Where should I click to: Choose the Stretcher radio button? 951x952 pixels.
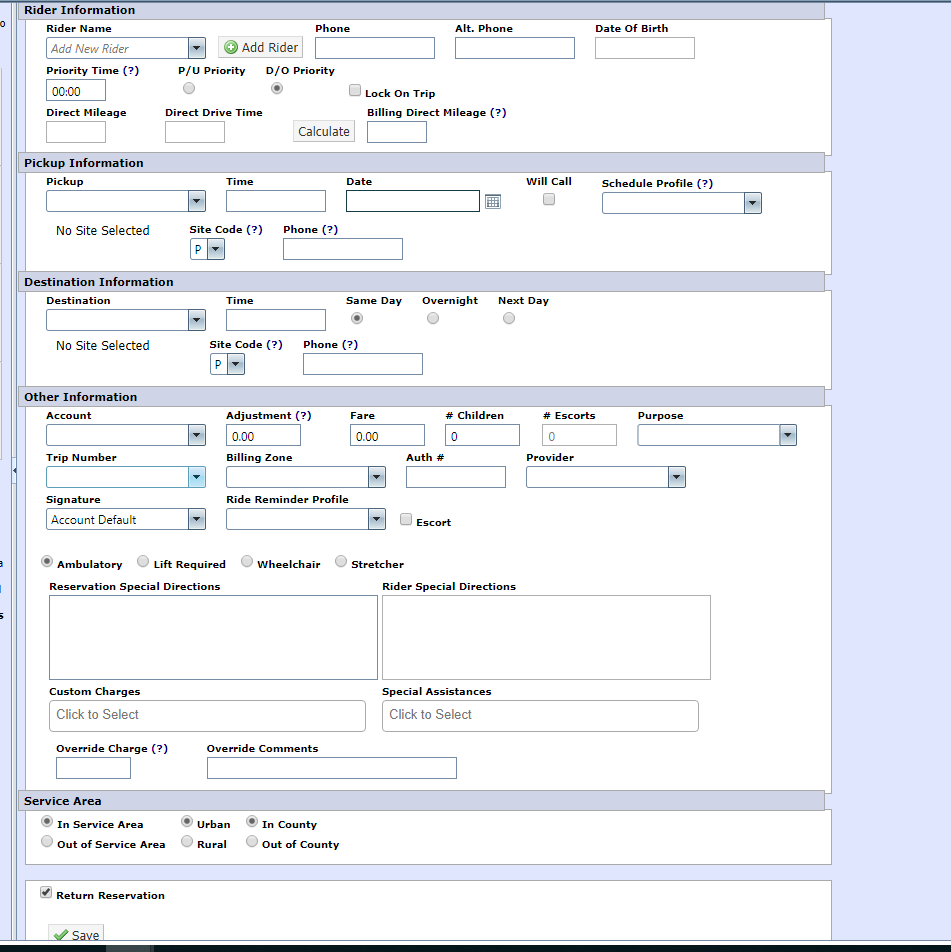tap(341, 561)
